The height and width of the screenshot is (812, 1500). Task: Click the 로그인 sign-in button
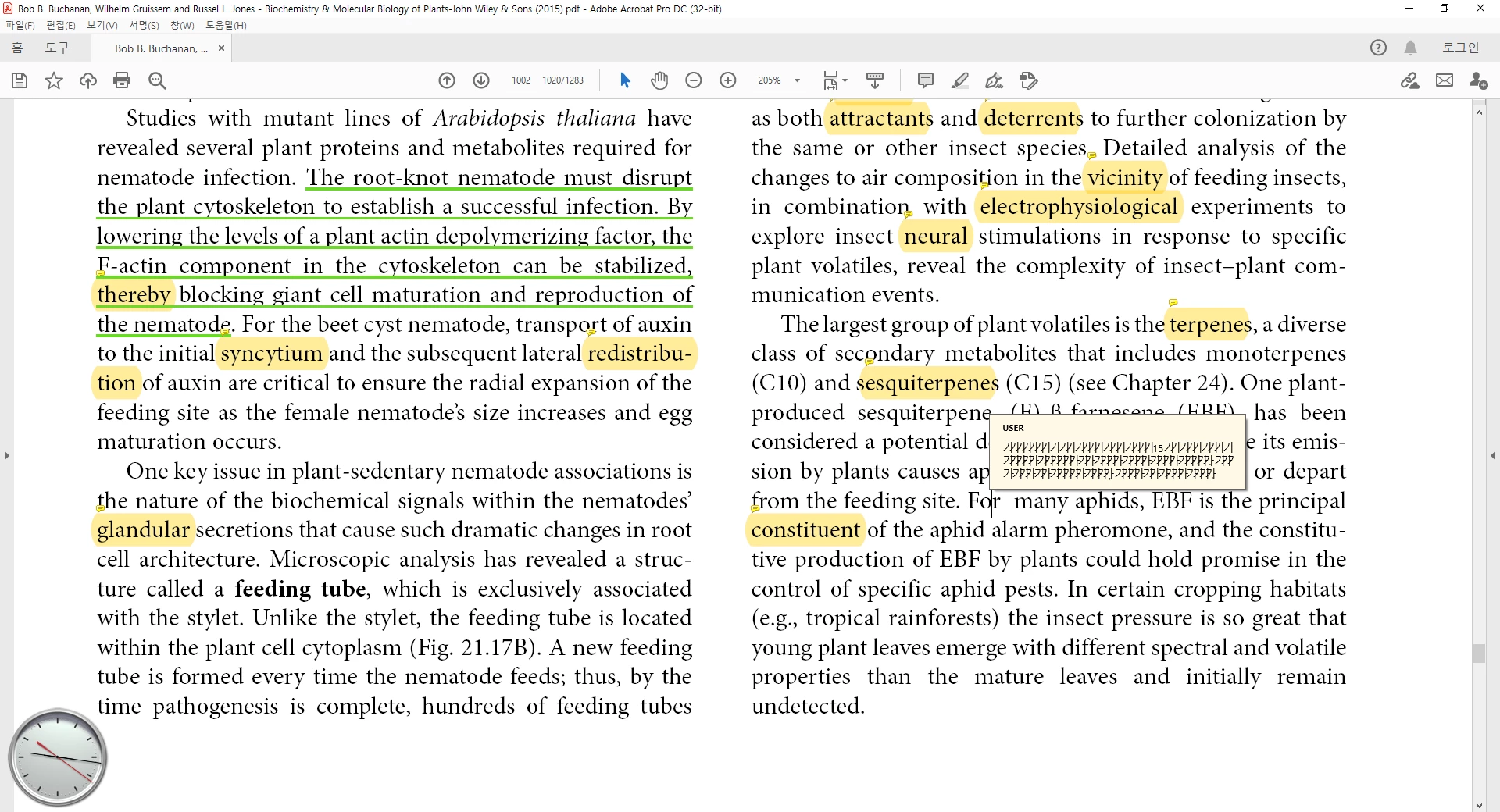pos(1460,48)
